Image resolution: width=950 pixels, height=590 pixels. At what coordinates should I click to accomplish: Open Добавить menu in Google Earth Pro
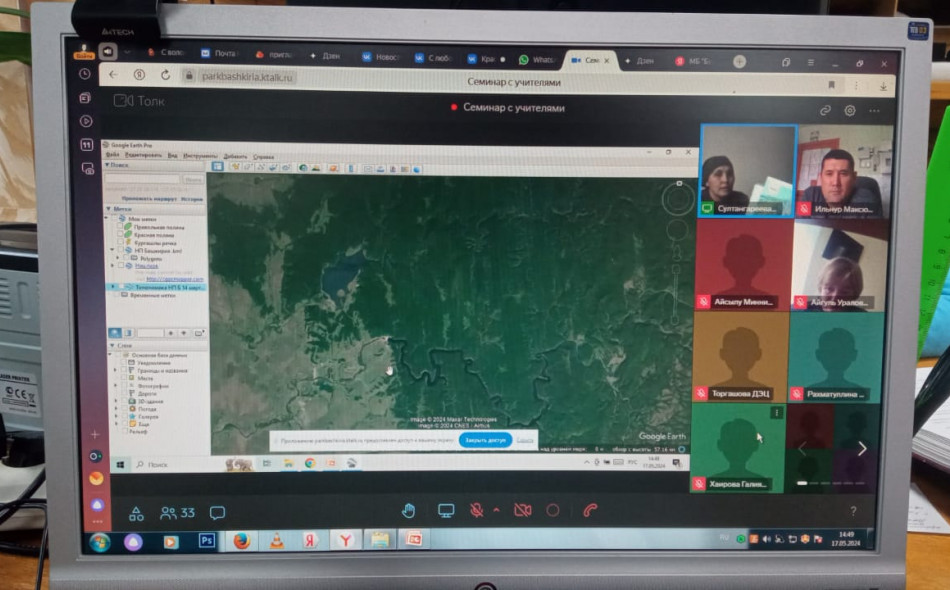click(x=235, y=156)
